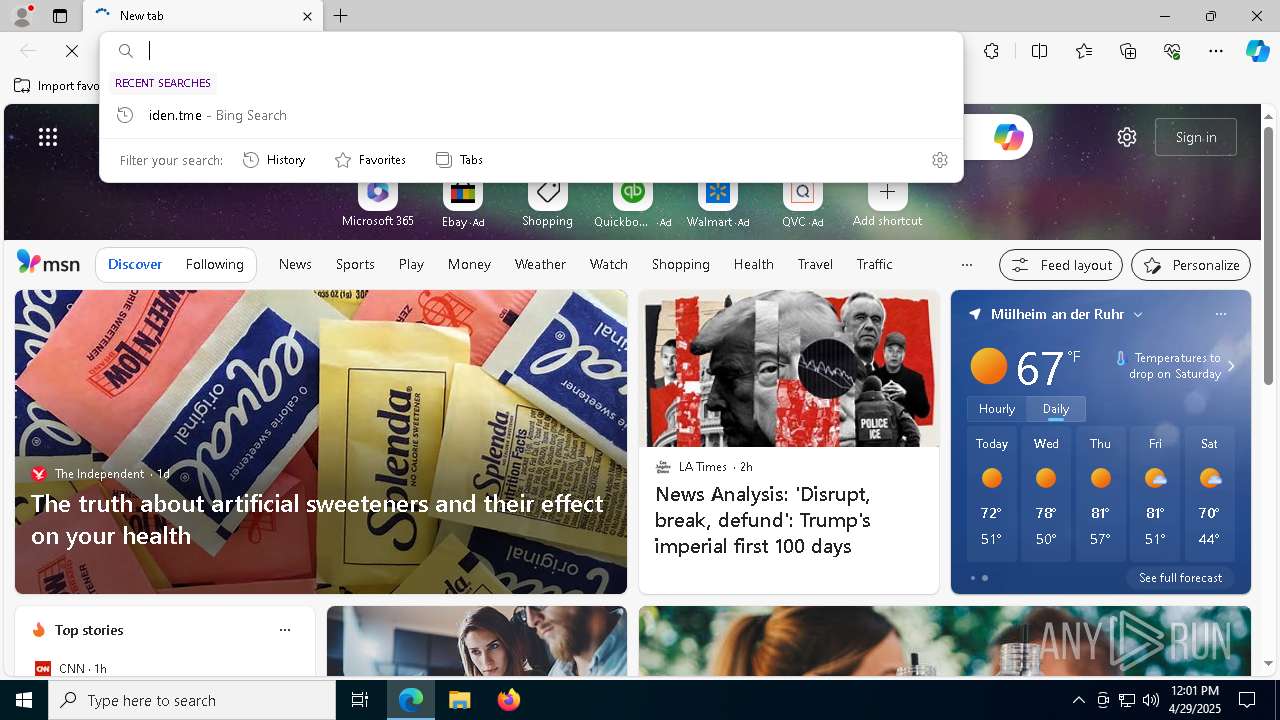Image resolution: width=1280 pixels, height=720 pixels.
Task: Open File Explorer from taskbar
Action: (x=459, y=700)
